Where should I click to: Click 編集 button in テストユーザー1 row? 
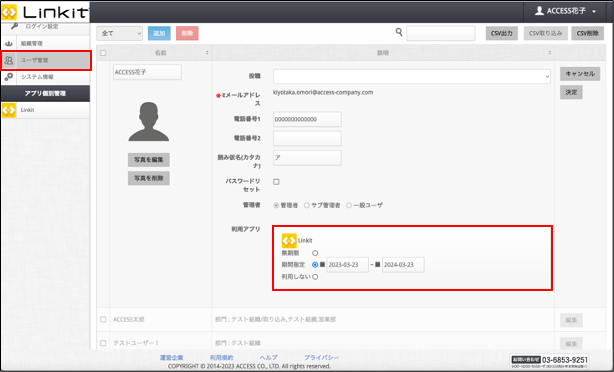[571, 343]
